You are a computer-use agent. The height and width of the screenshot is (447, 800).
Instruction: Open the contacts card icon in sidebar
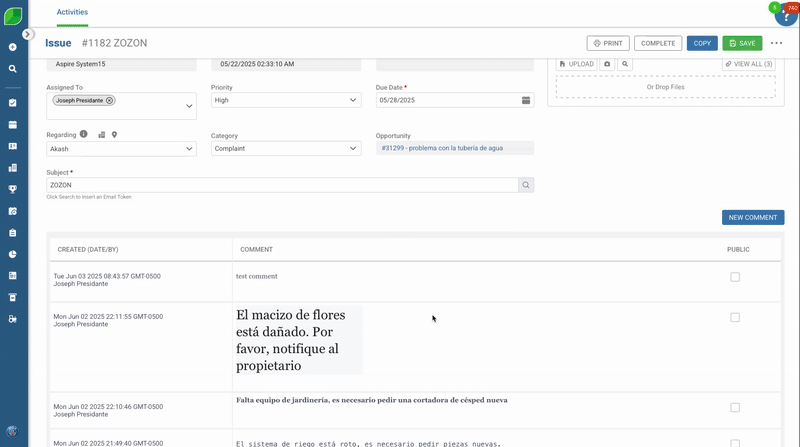tap(13, 146)
